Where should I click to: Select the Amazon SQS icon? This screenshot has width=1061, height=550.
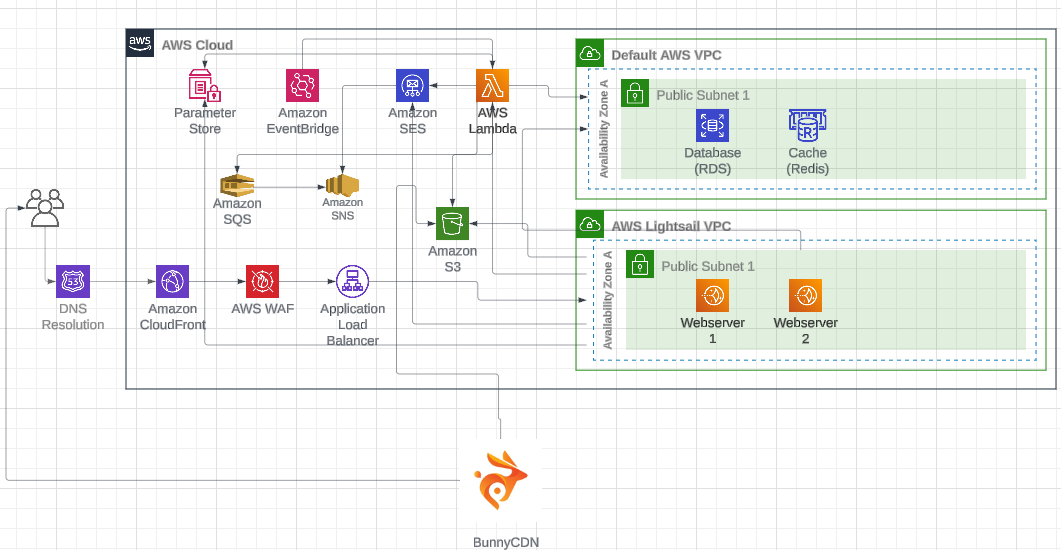coord(238,184)
